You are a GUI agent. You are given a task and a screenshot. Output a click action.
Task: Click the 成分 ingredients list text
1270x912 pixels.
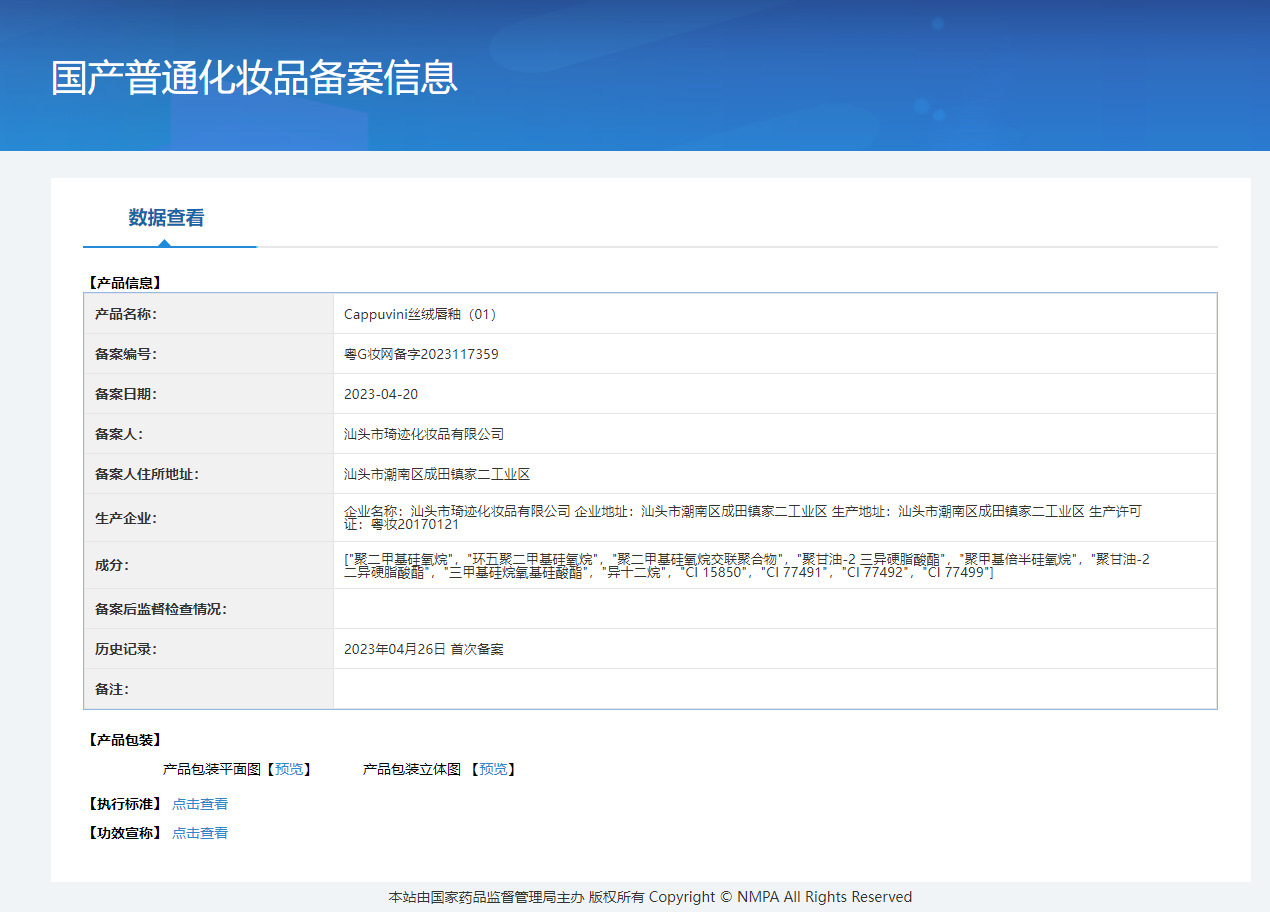tap(746, 566)
